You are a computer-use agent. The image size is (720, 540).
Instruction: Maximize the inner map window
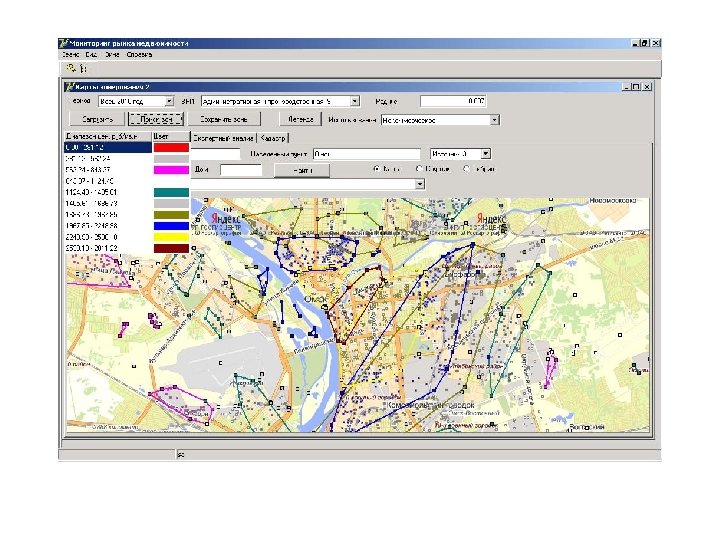coord(636,86)
